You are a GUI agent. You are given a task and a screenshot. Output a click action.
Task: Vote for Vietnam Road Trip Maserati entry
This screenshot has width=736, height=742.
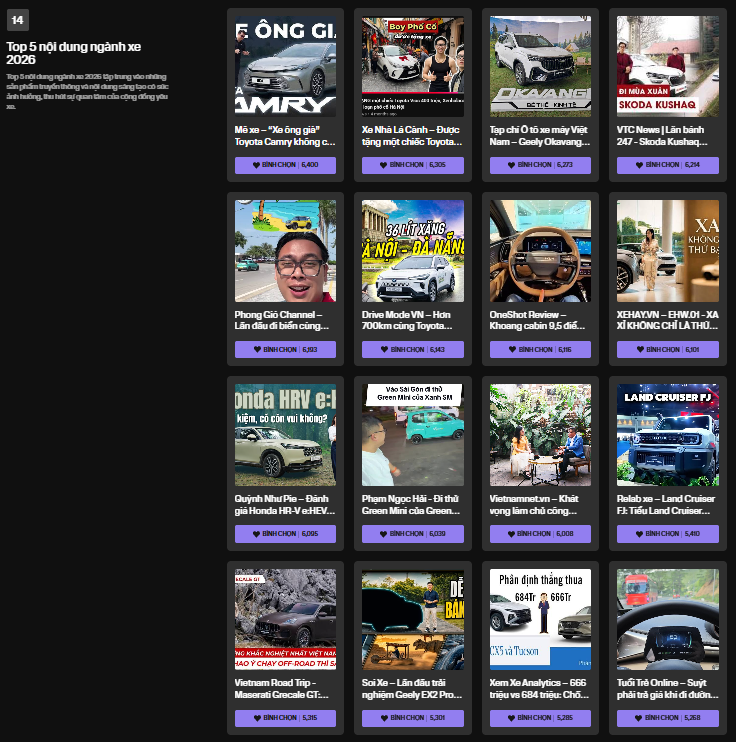pyautogui.click(x=285, y=718)
